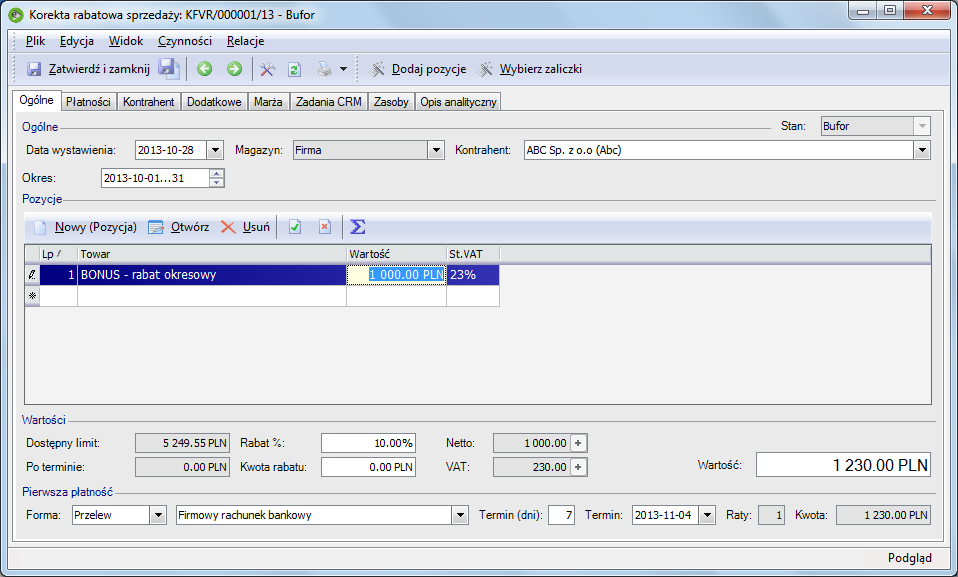Click the 23% VAT rate cell
This screenshot has height=577, width=958.
474,275
